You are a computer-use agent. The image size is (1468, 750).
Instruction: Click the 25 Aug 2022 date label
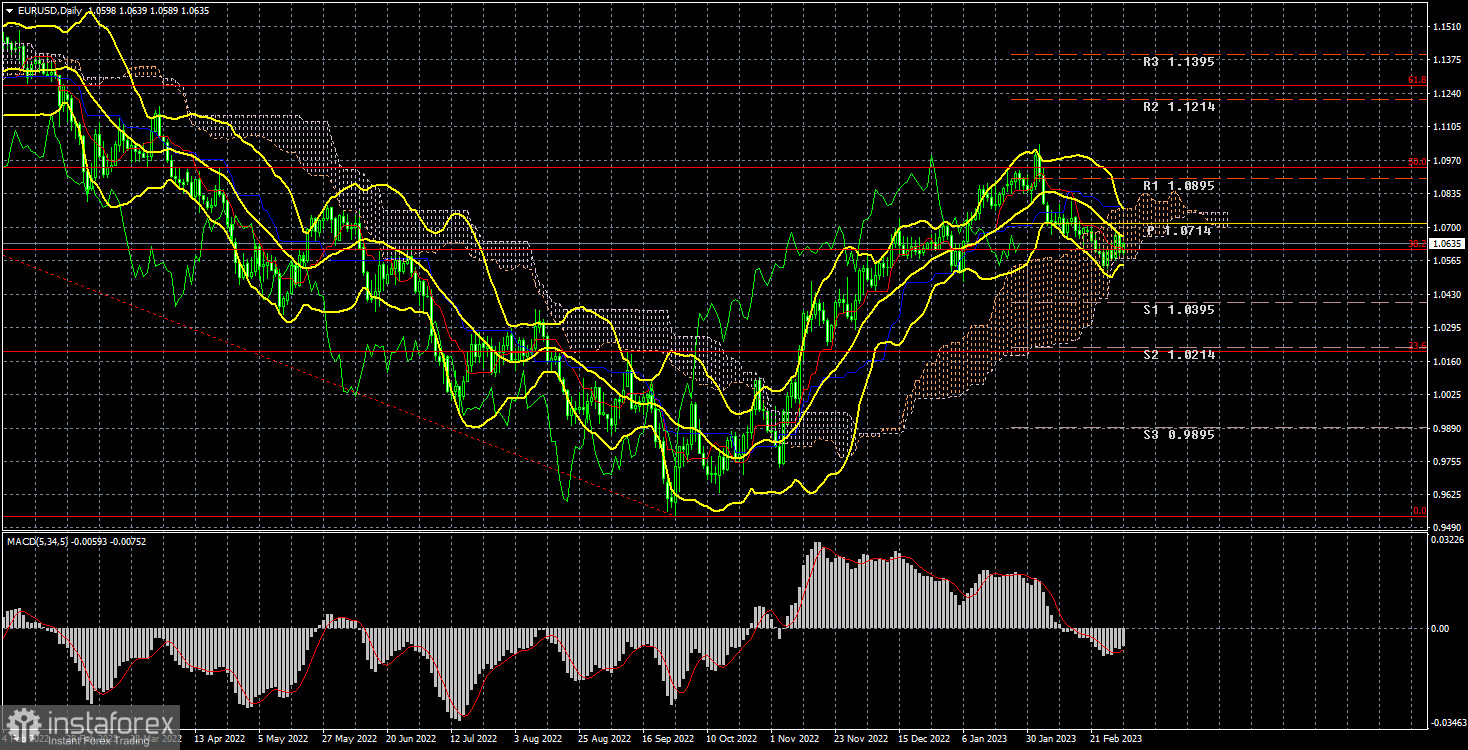point(604,739)
